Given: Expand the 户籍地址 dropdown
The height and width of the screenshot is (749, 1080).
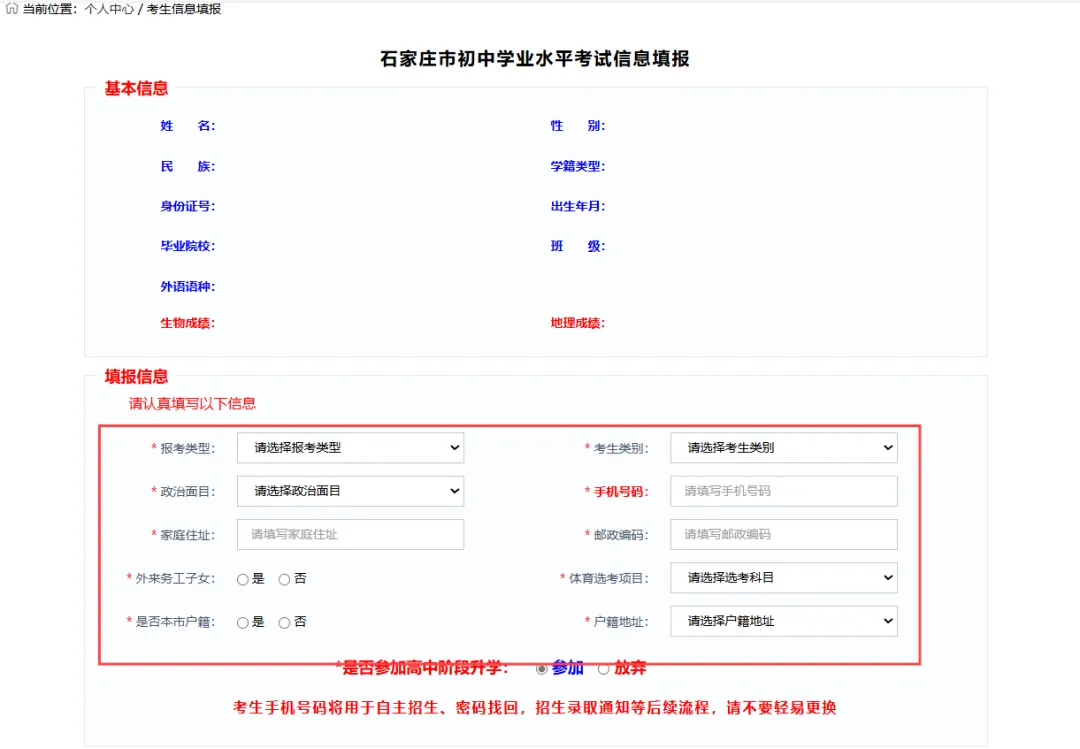Looking at the screenshot, I should pos(783,622).
